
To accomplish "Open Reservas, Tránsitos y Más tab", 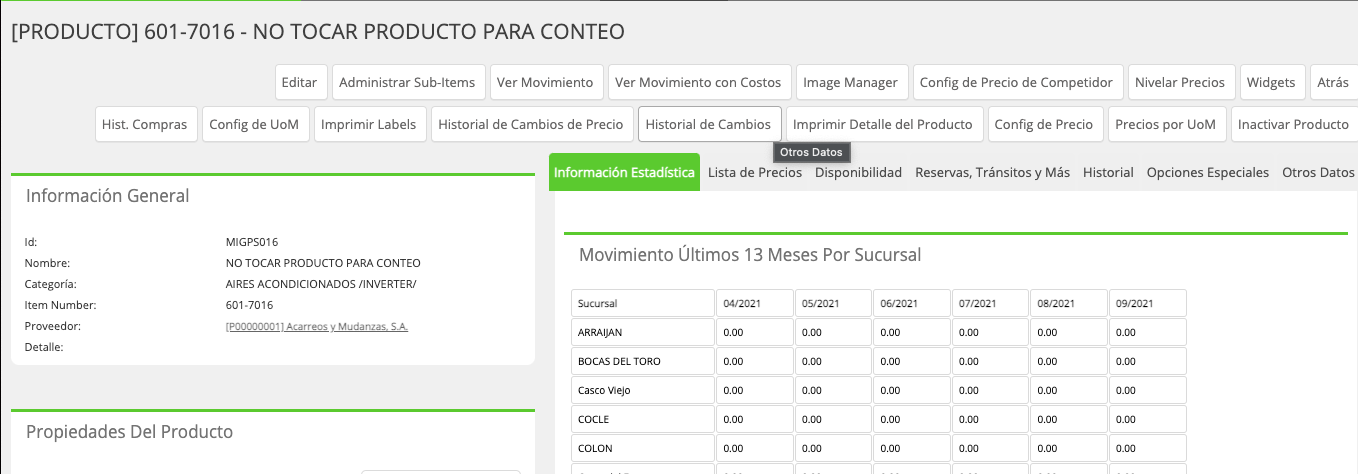I will 992,172.
